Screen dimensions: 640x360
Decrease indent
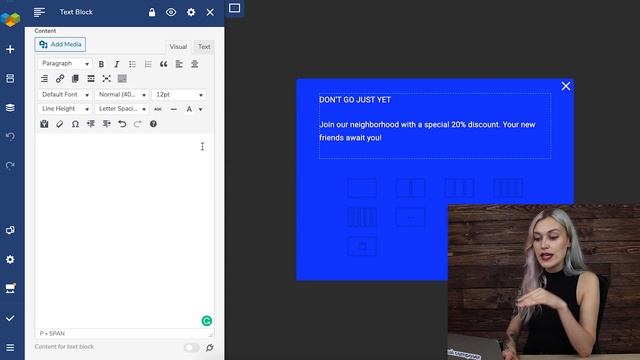[x=91, y=124]
